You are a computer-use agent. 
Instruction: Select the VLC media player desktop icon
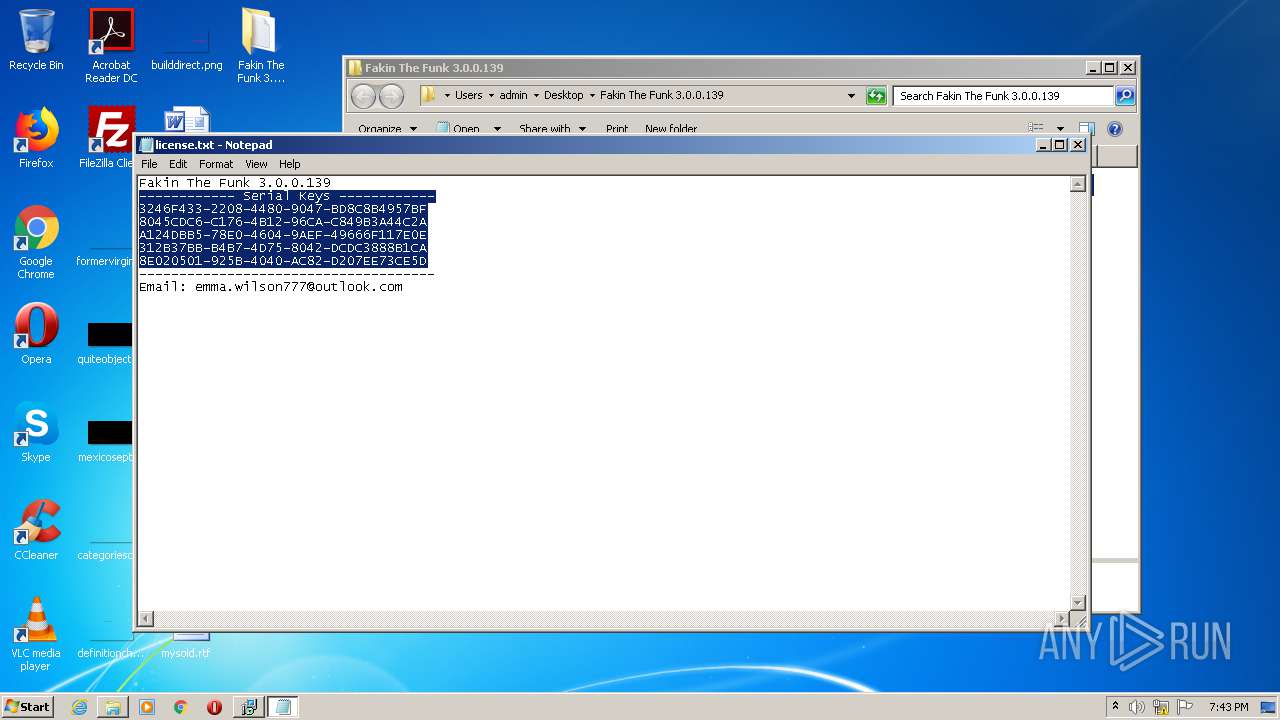coord(36,634)
